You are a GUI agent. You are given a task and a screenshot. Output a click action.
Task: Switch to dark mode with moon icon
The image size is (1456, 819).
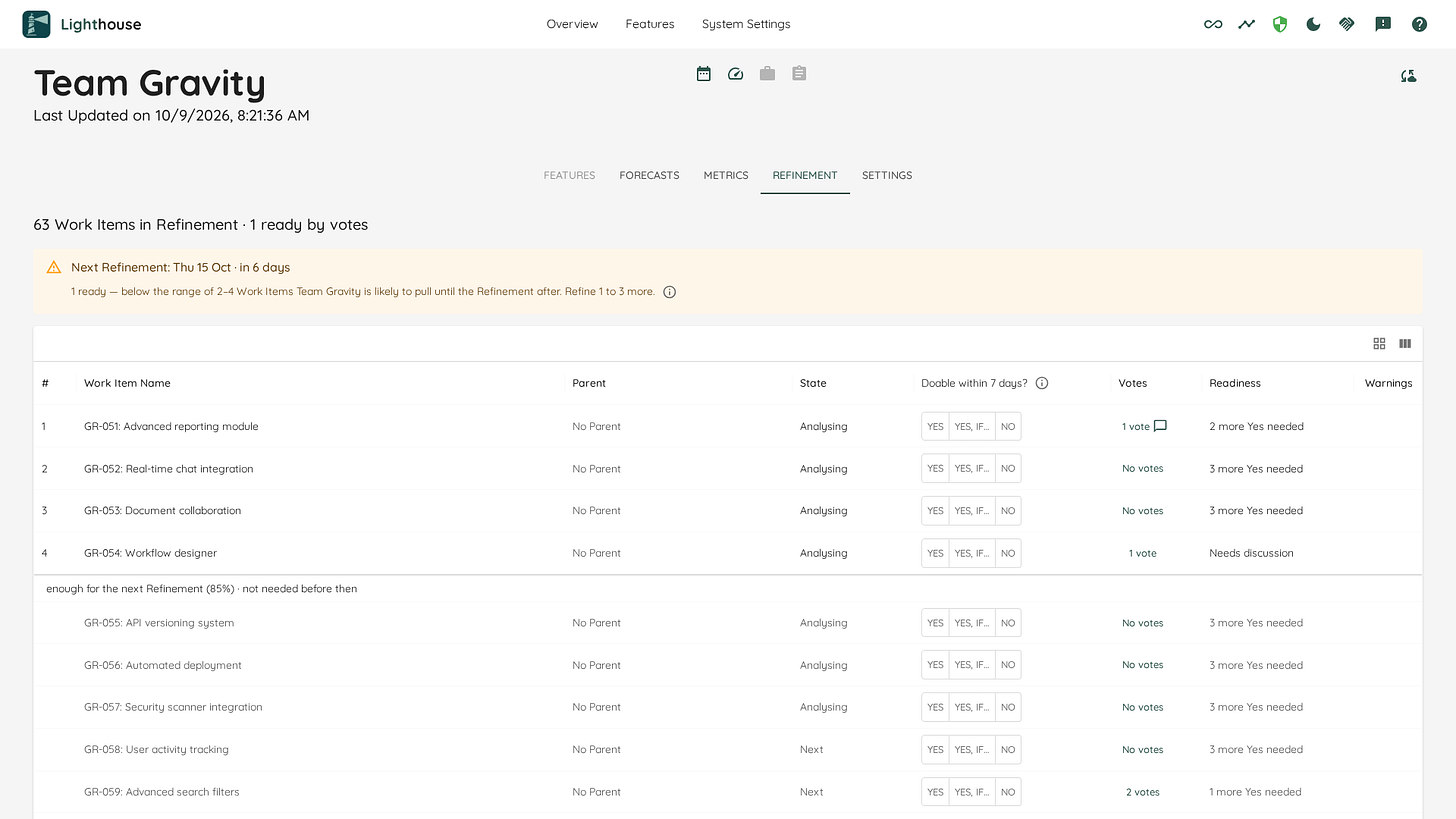[1314, 24]
